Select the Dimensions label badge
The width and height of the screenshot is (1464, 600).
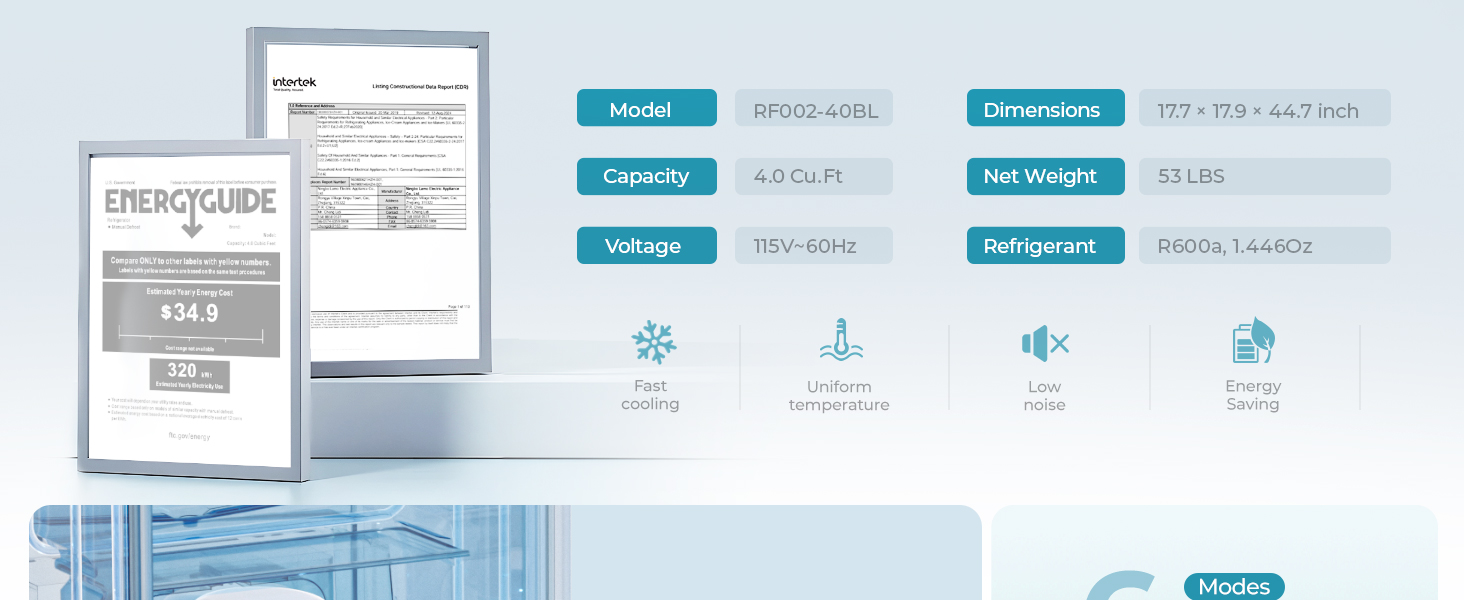(x=1046, y=108)
